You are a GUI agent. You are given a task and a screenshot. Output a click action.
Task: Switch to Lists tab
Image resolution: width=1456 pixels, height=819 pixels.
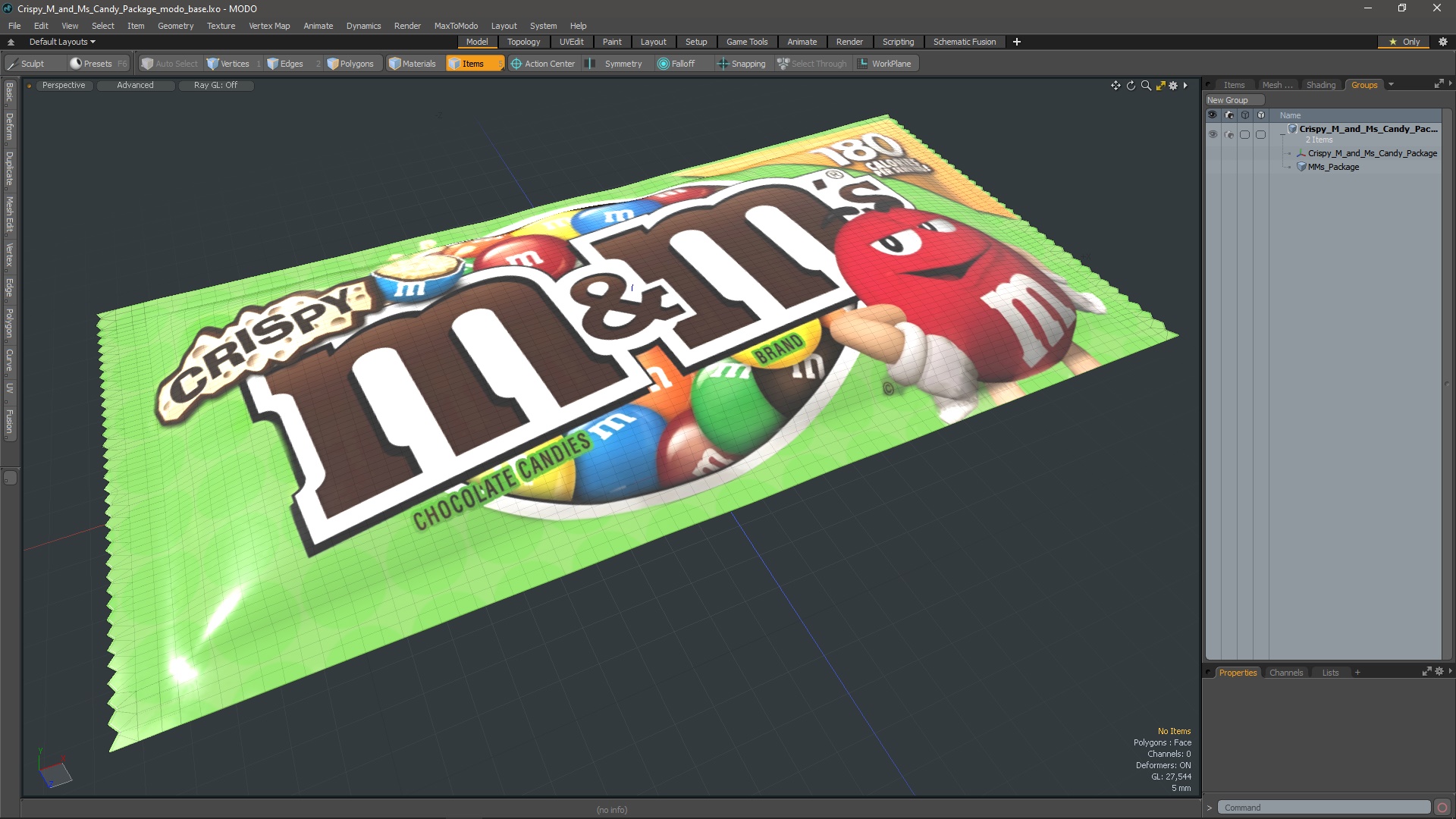(1330, 673)
